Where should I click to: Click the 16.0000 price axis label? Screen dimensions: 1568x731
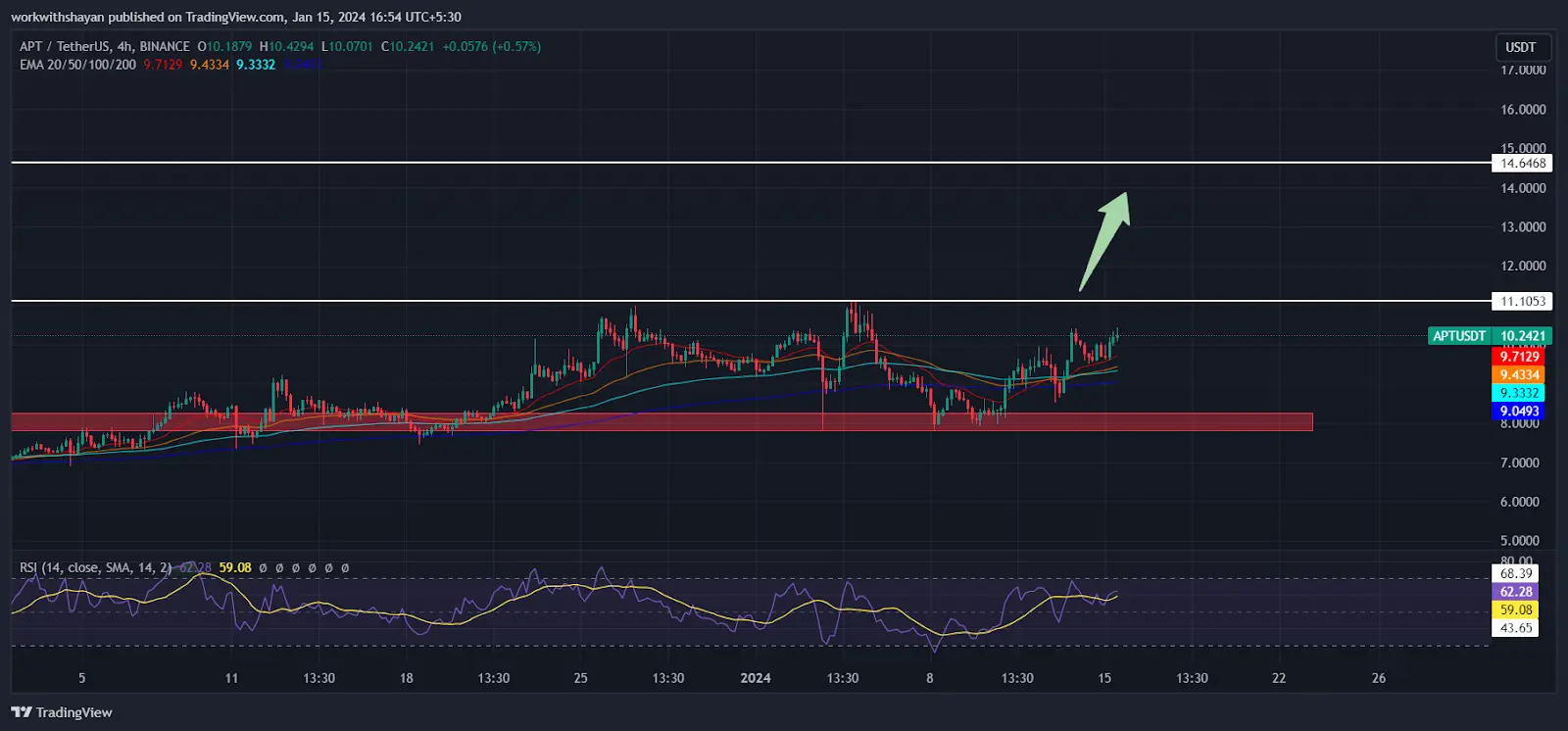[1523, 110]
